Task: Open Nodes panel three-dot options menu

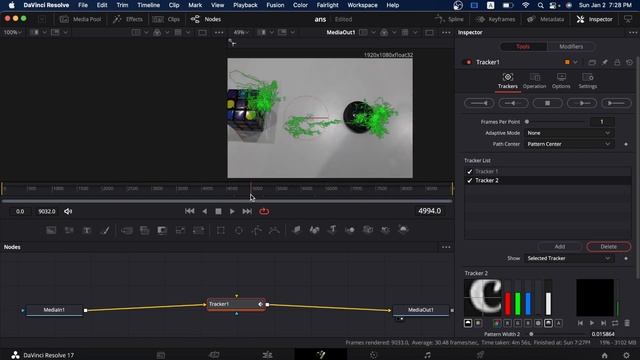Action: click(446, 247)
